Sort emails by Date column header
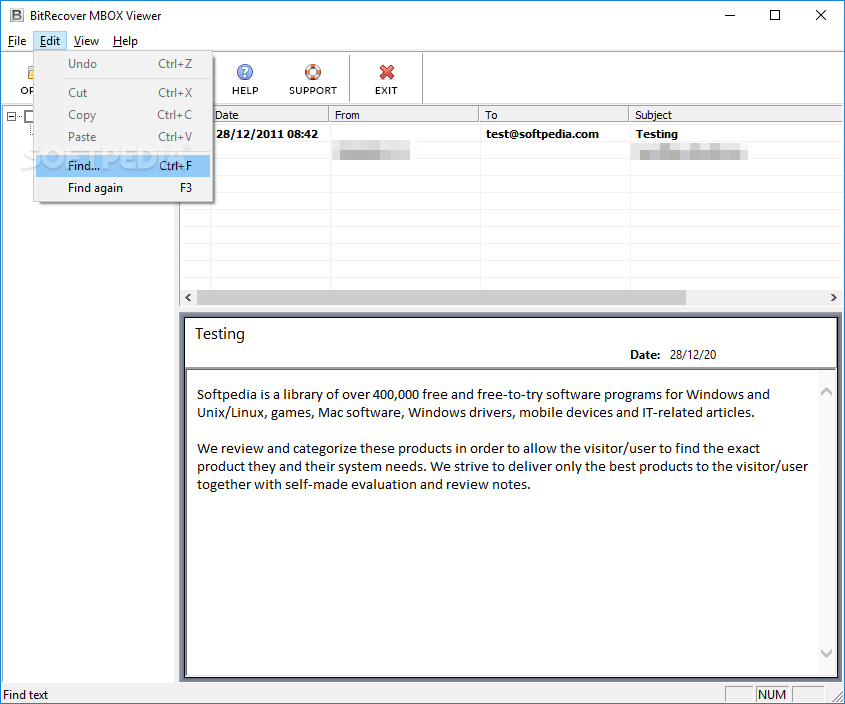Screen dimensions: 845x704 [x=270, y=115]
